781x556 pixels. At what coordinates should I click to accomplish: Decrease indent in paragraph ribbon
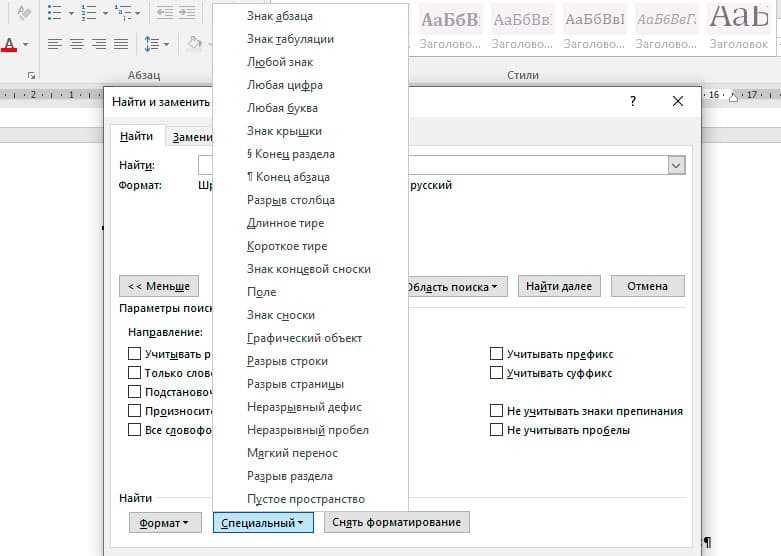[x=164, y=13]
